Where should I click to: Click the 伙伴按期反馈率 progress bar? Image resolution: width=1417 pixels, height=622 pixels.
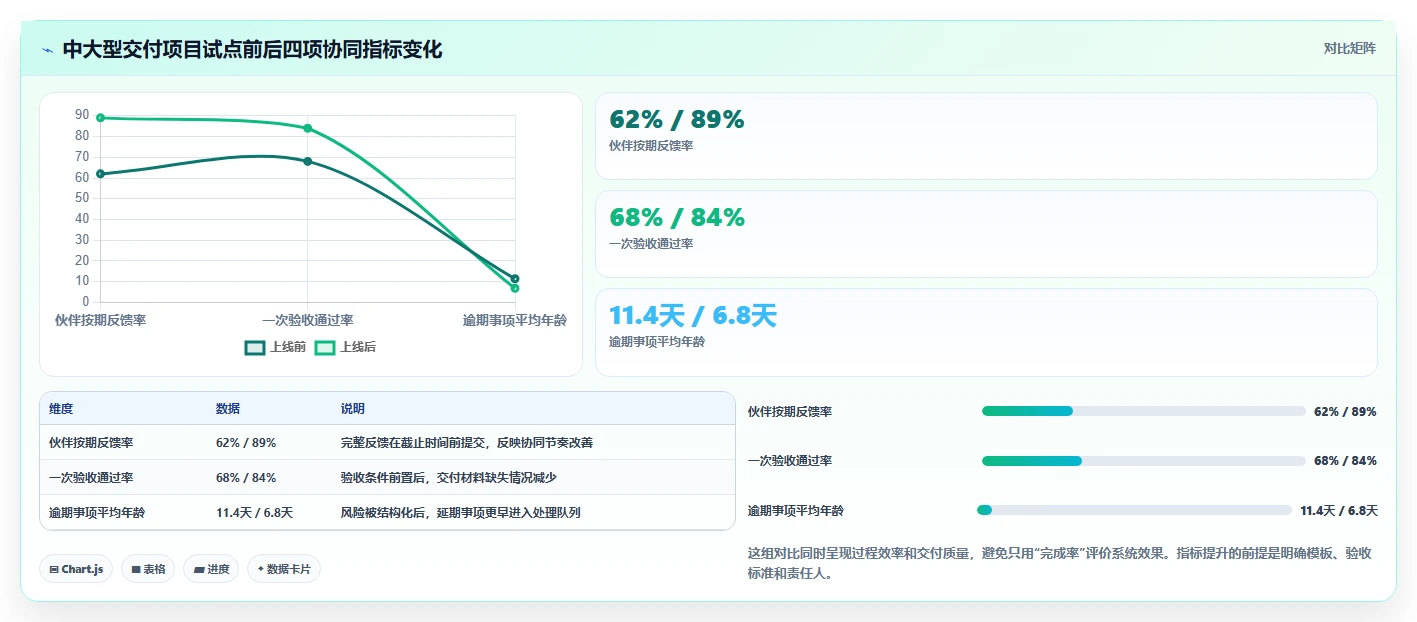tap(1144, 411)
